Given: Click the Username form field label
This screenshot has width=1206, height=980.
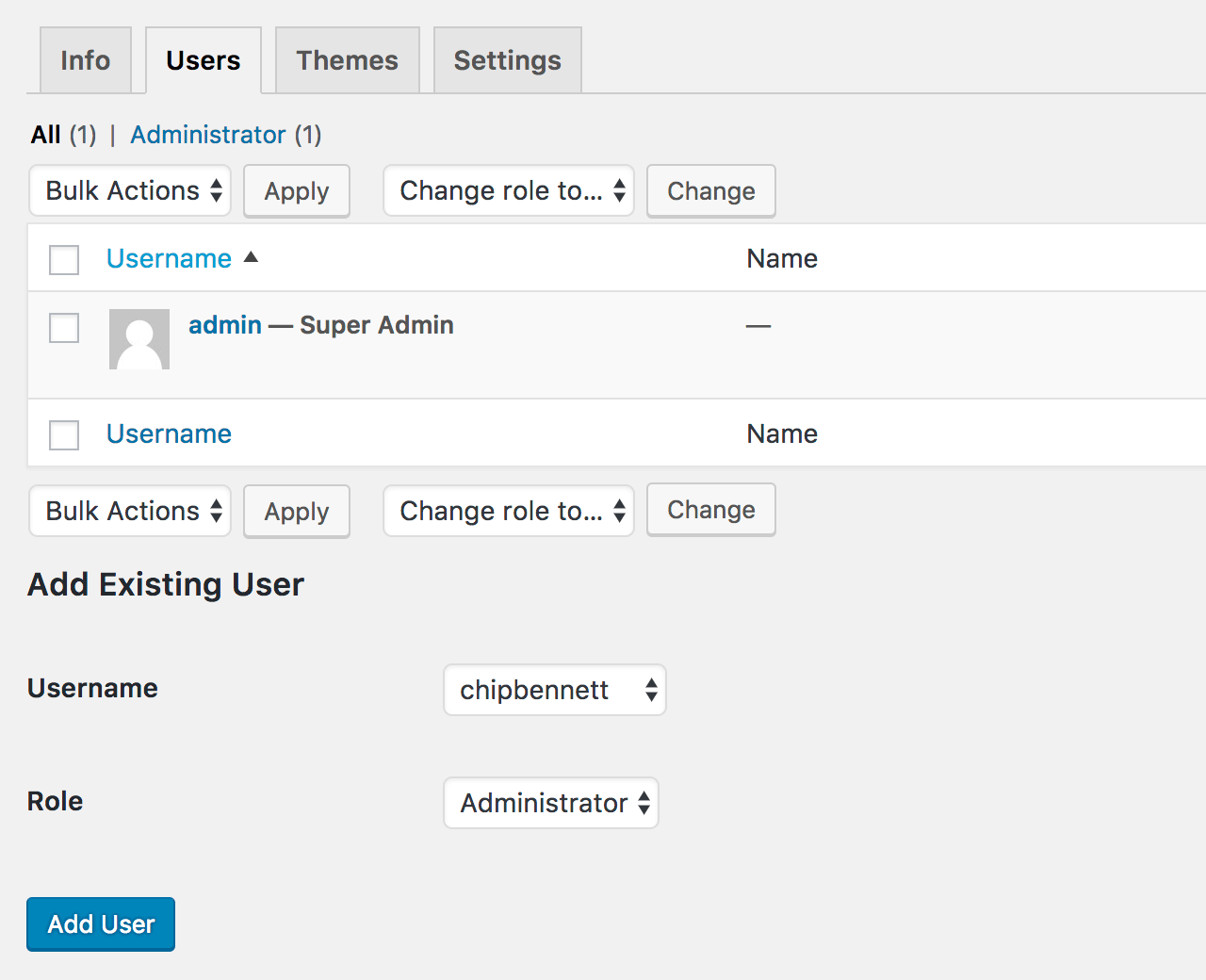Looking at the screenshot, I should [x=92, y=688].
